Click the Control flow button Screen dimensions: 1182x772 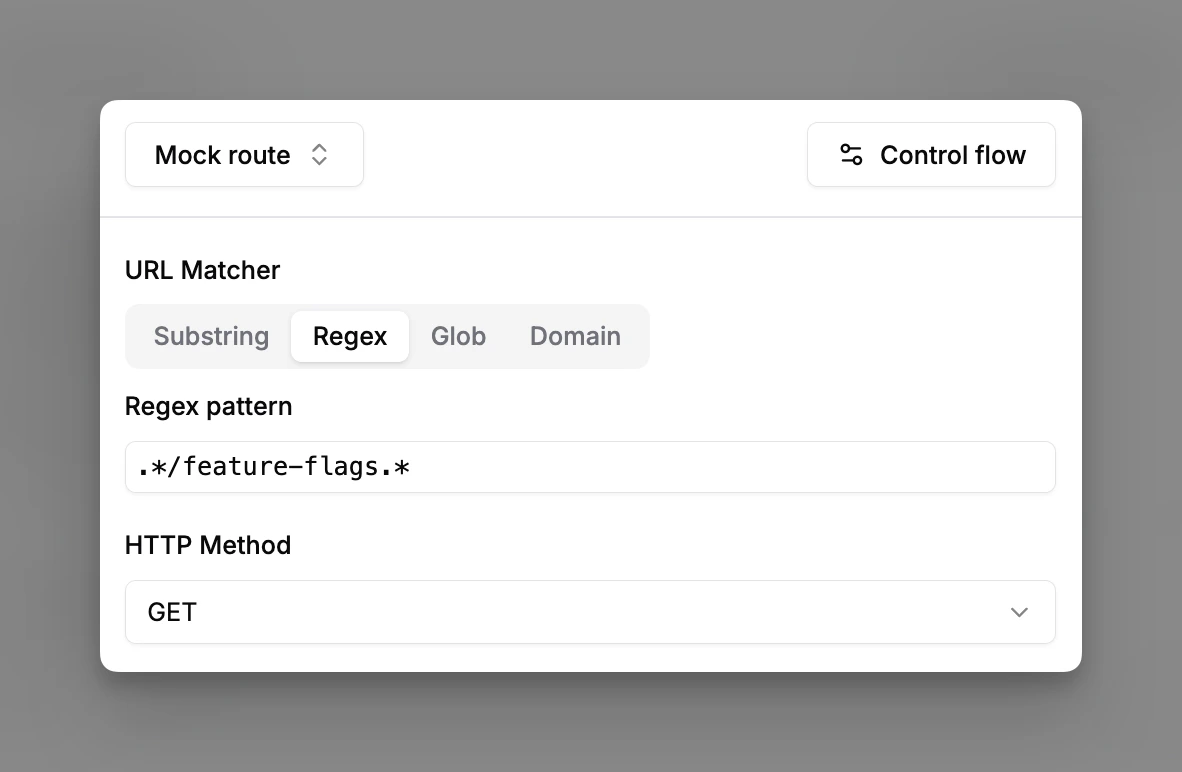point(931,154)
